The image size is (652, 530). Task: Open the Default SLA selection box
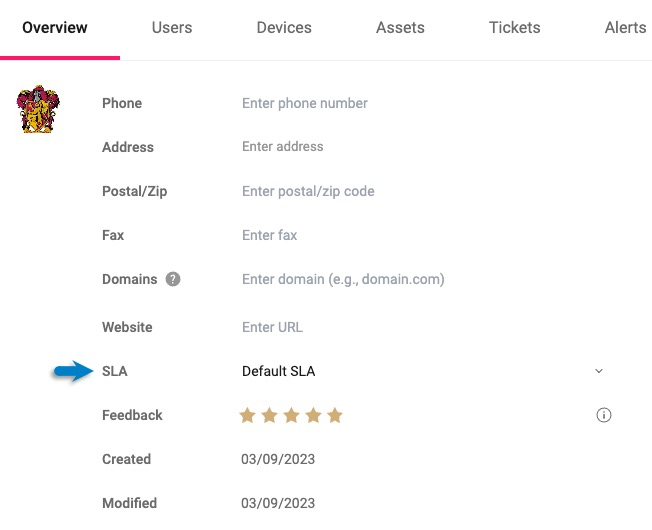click(x=423, y=371)
